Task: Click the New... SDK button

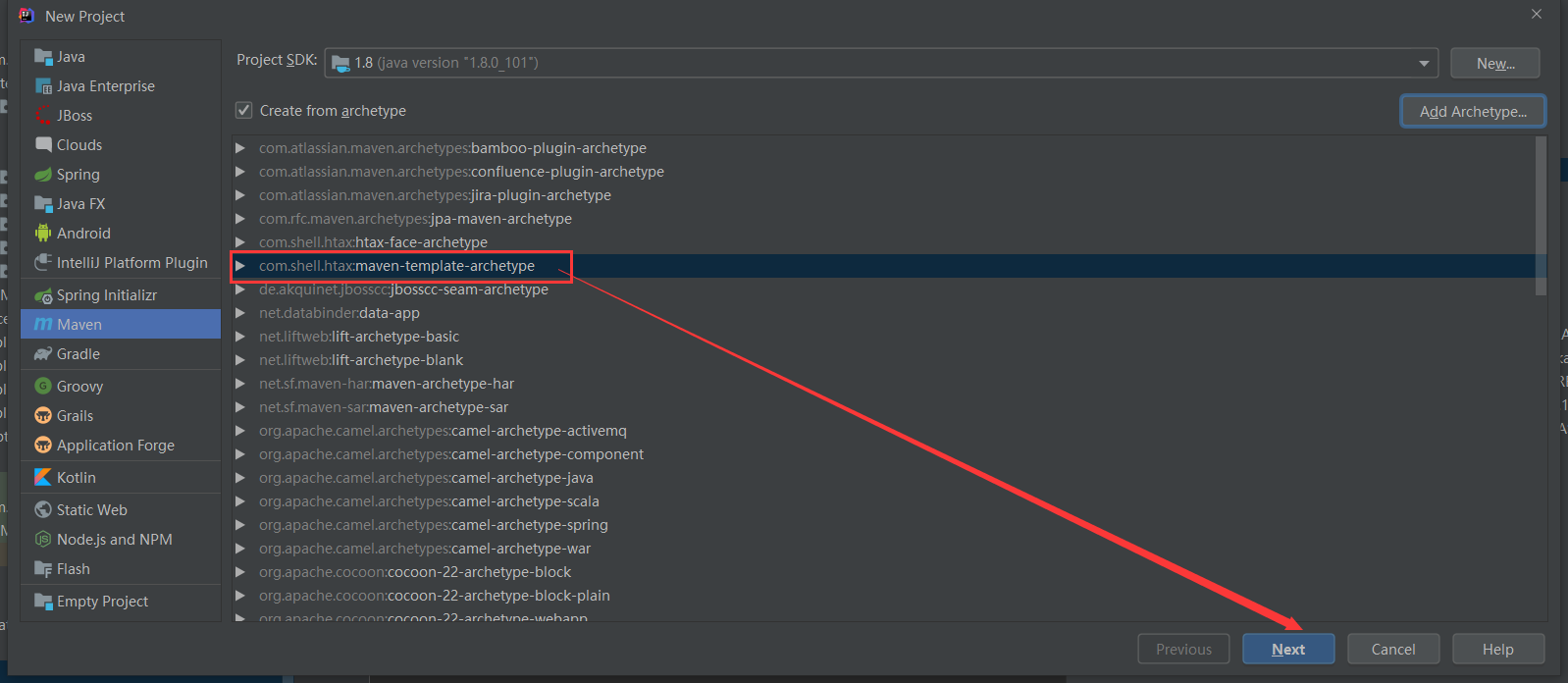Action: point(1495,63)
